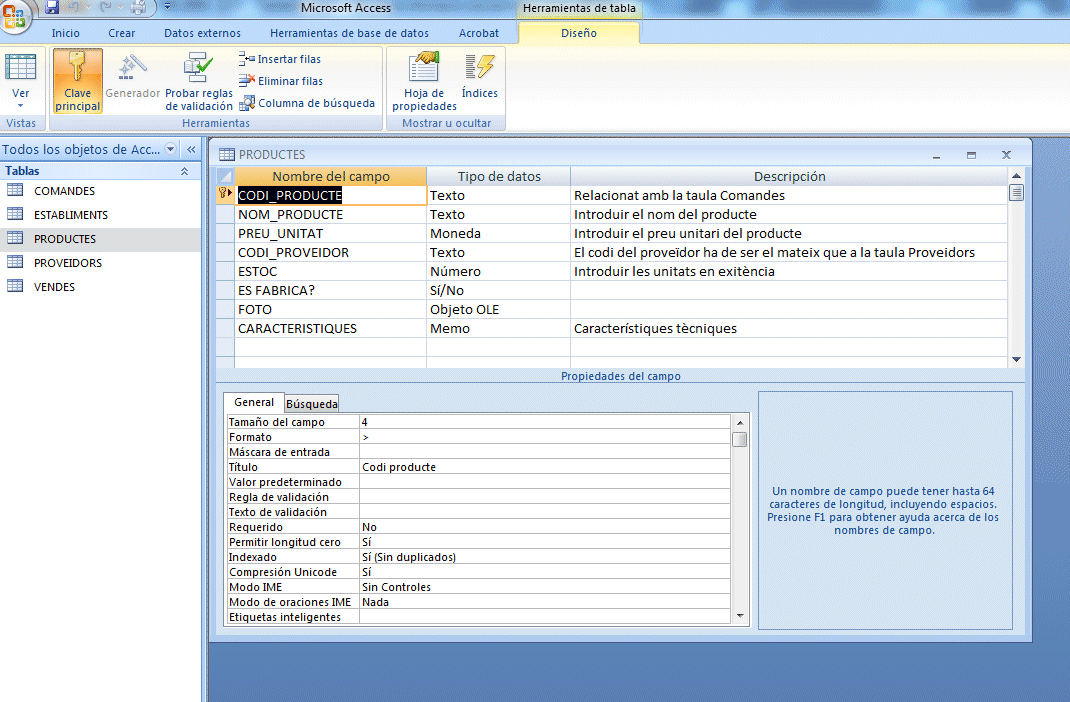Click the 'Memo' data type cell

(x=499, y=329)
